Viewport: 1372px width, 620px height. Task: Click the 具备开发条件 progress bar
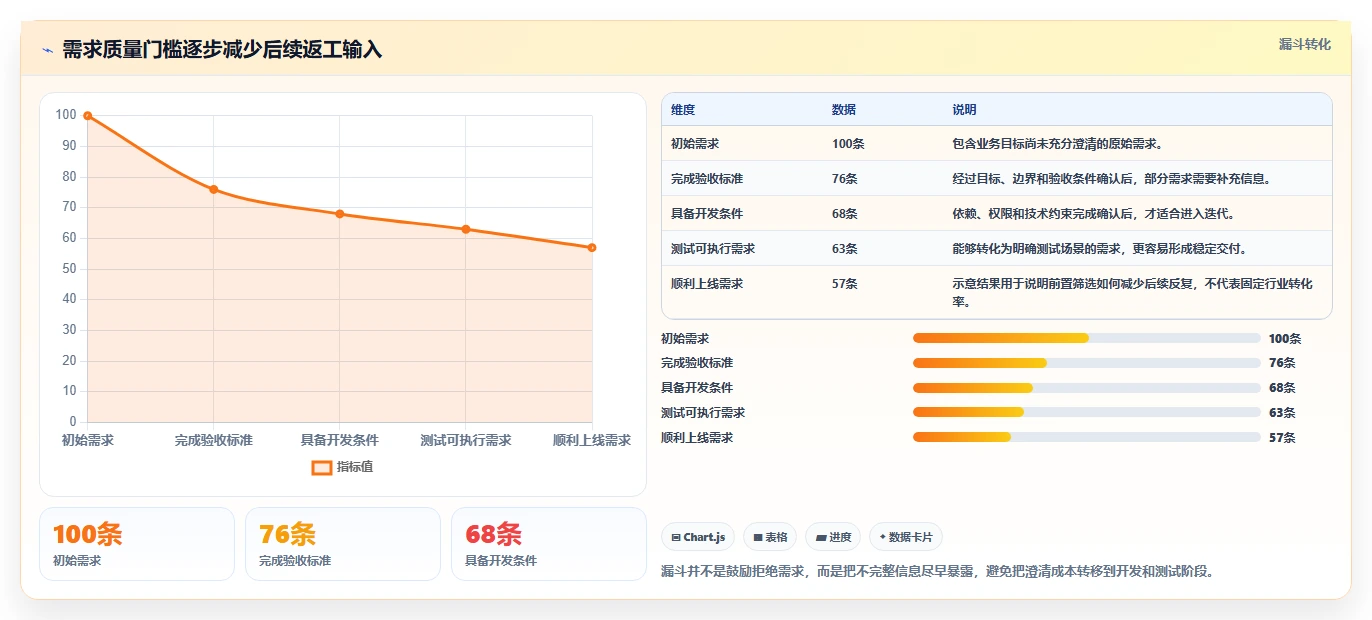click(x=1087, y=388)
